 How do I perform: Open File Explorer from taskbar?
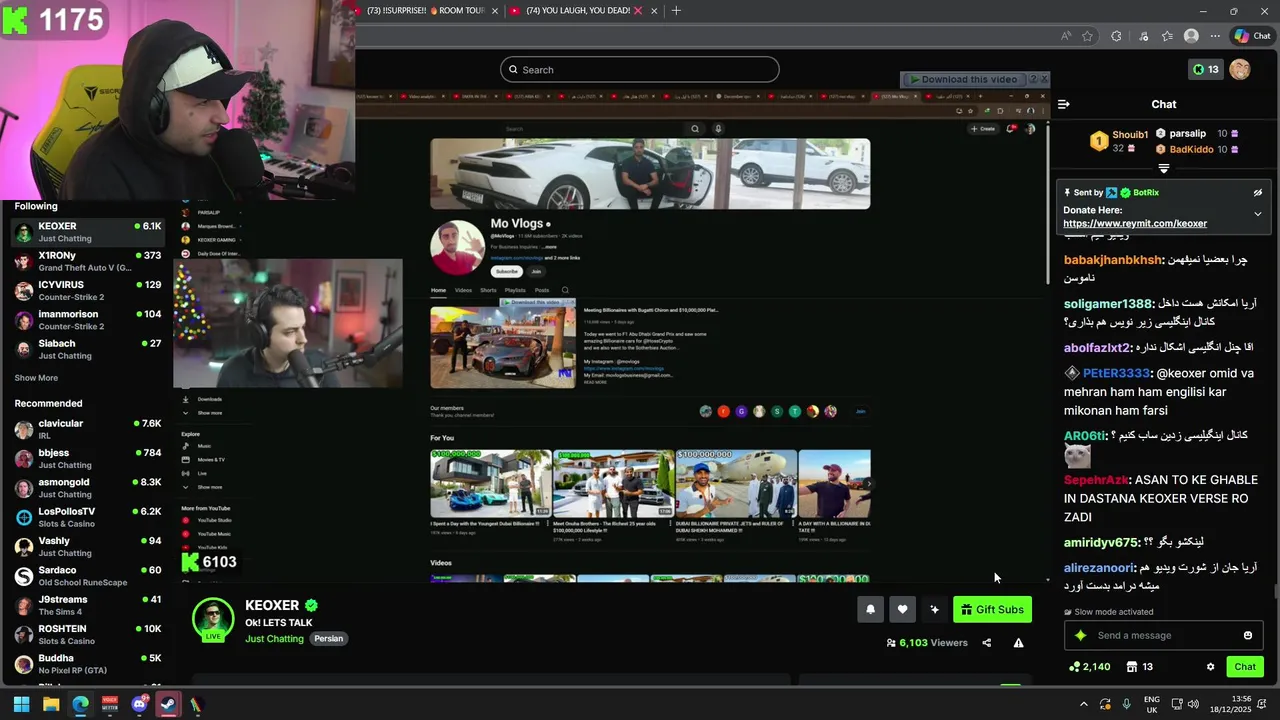pos(51,704)
